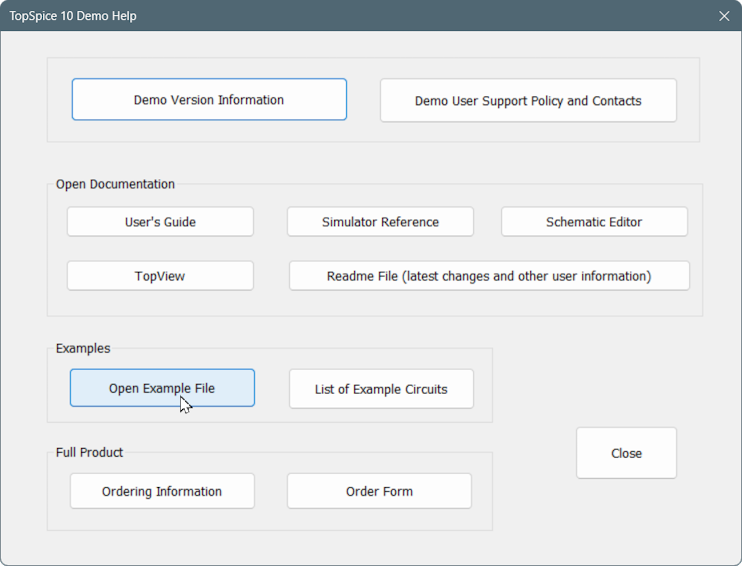
Task: Click the Open Example File button
Action: [x=162, y=388]
